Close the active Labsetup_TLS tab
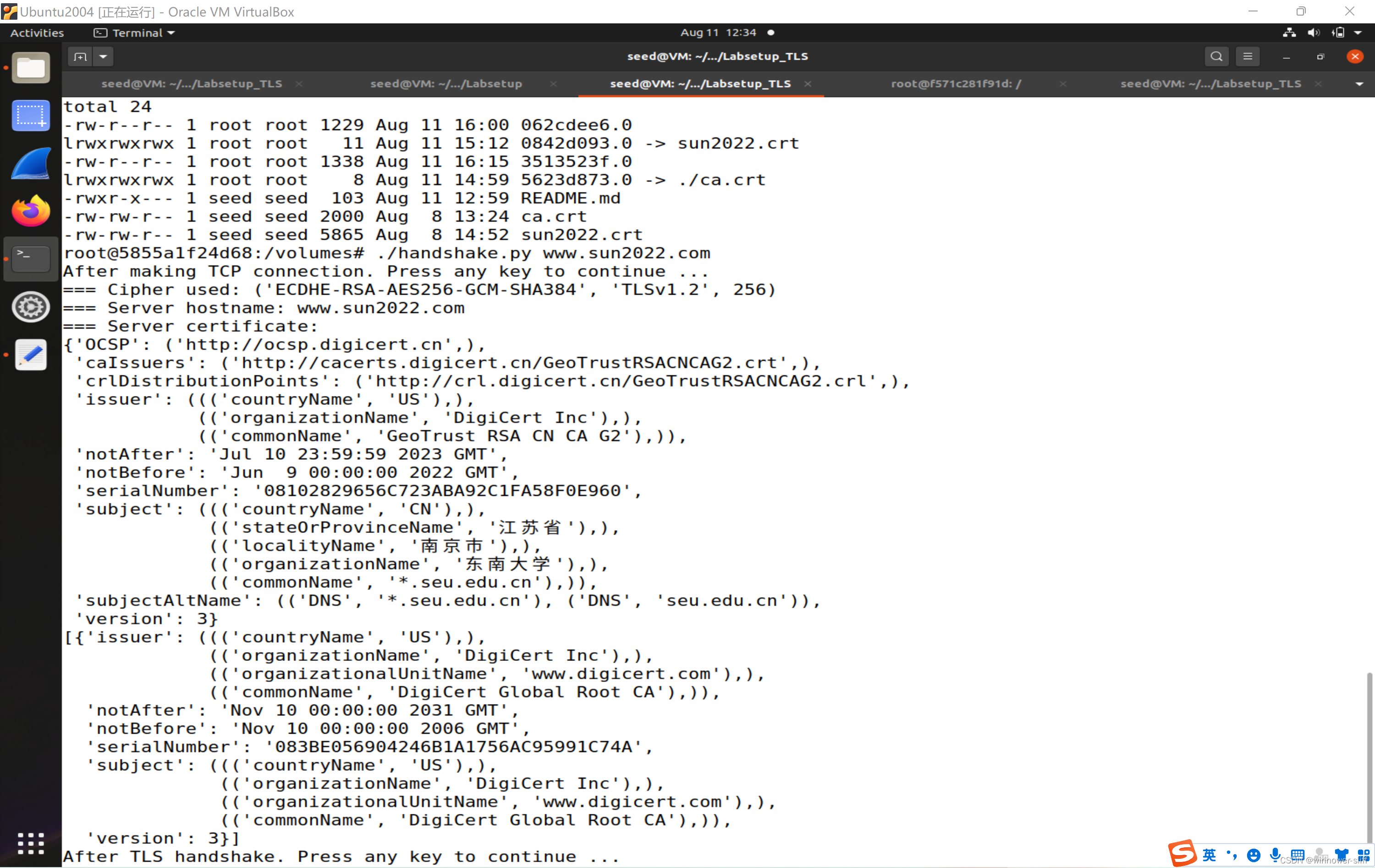Viewport: 1375px width, 868px height. [808, 84]
